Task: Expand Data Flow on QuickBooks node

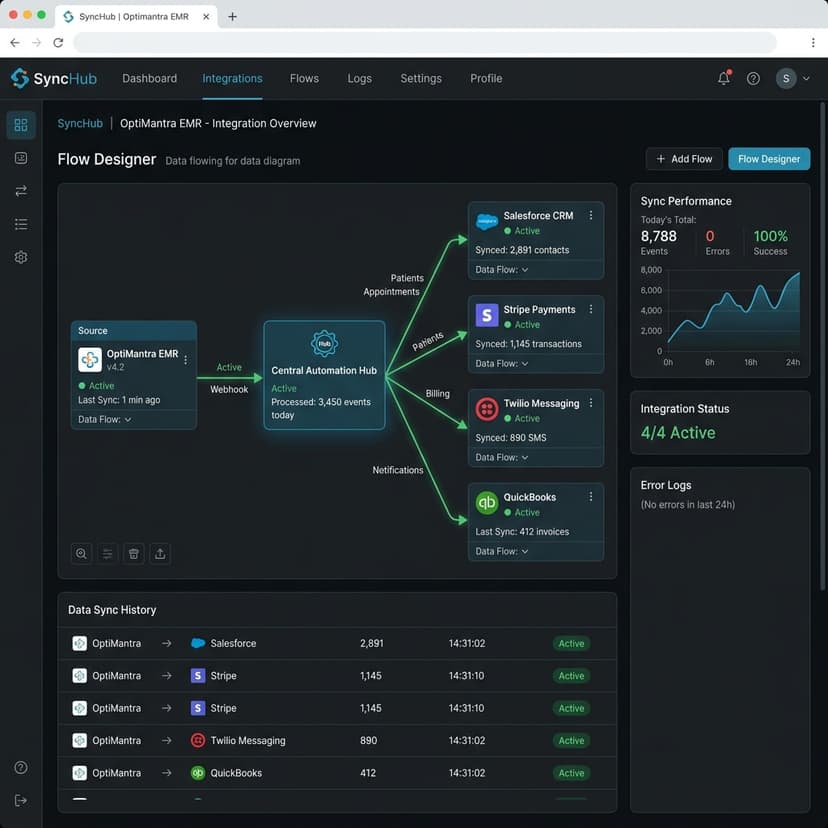Action: coord(502,551)
